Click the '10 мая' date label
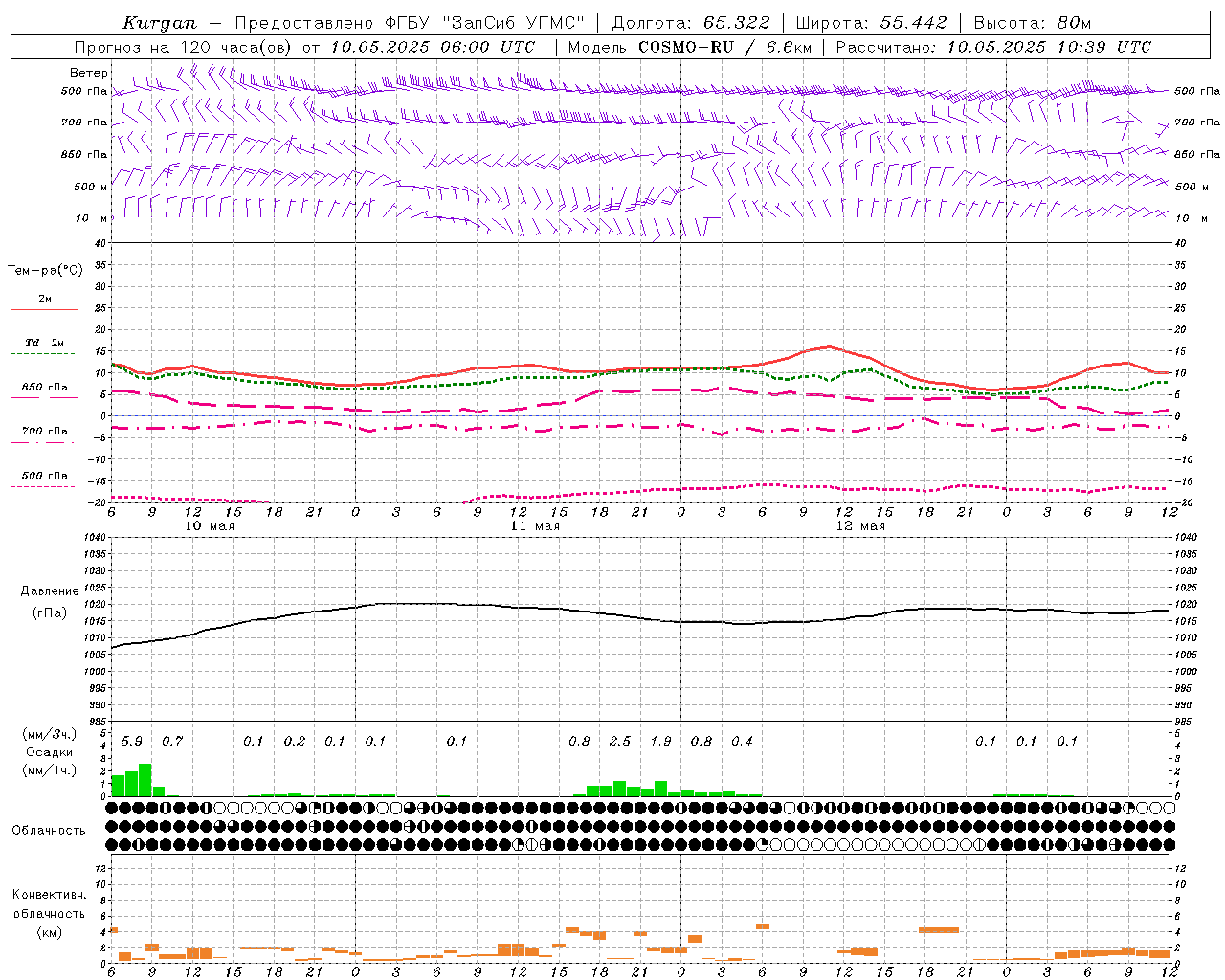 click(x=210, y=526)
